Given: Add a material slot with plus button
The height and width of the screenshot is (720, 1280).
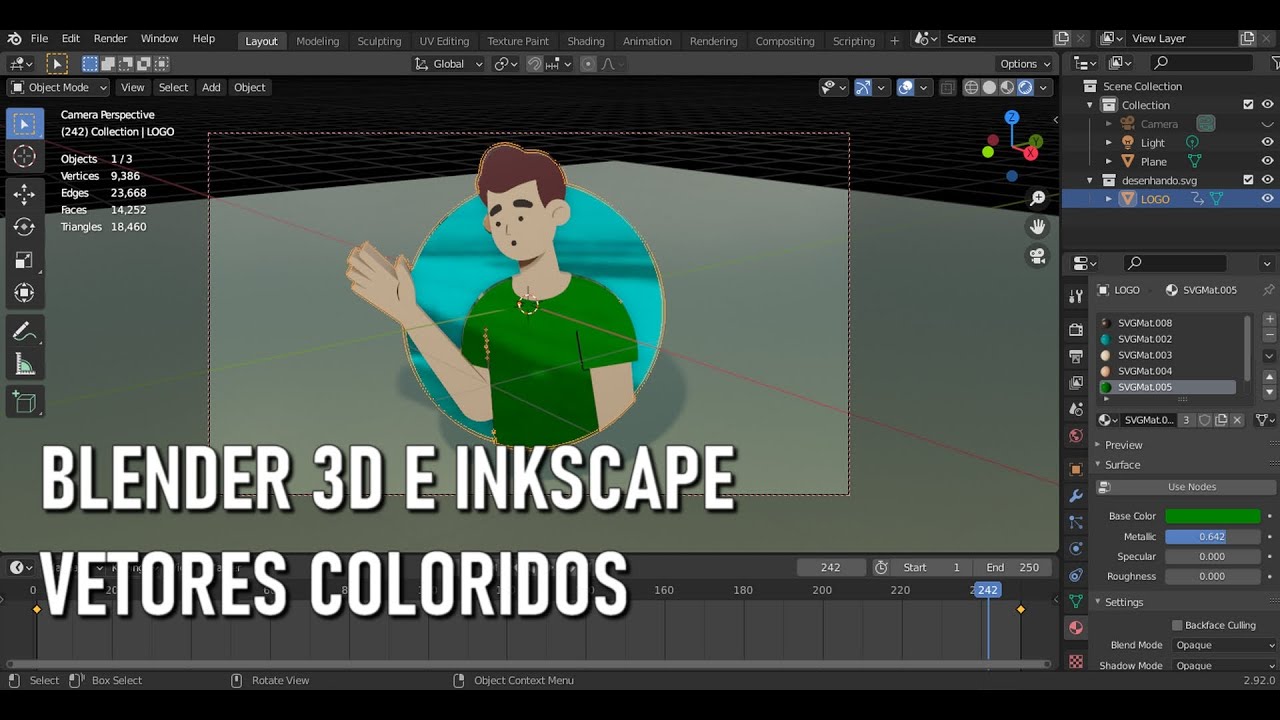Looking at the screenshot, I should point(1269,320).
